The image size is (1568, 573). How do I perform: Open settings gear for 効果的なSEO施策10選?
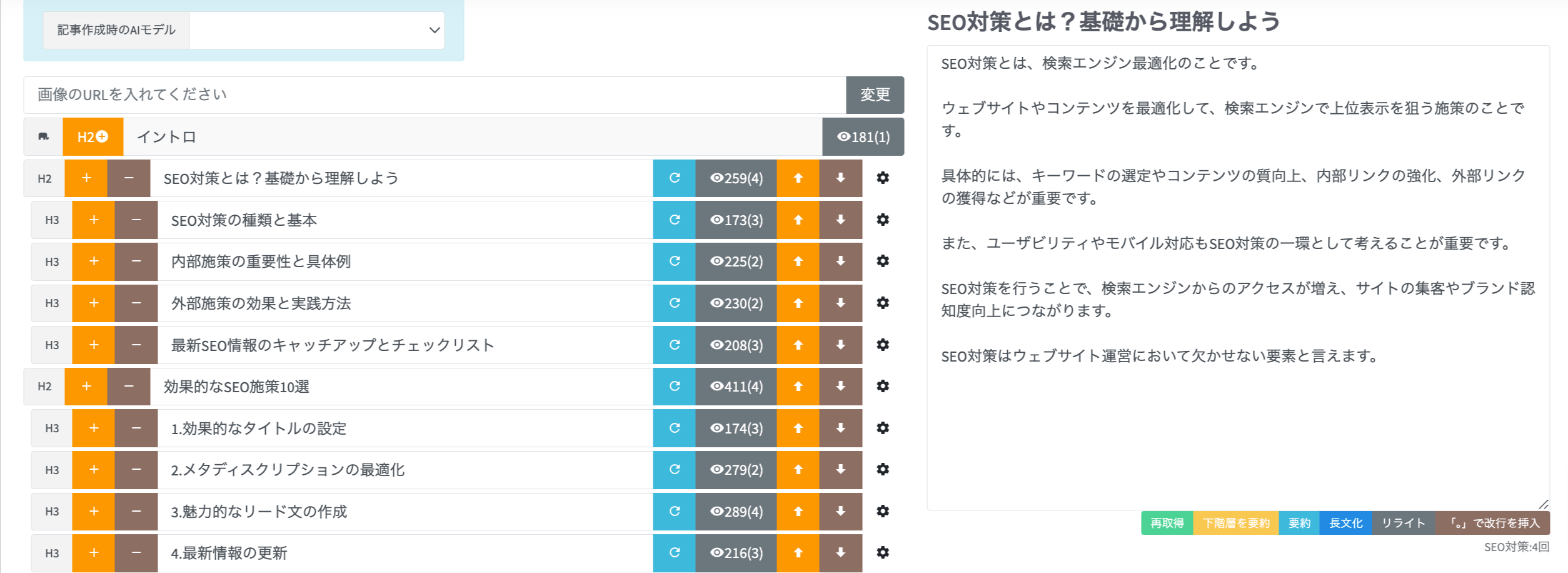pyautogui.click(x=882, y=387)
